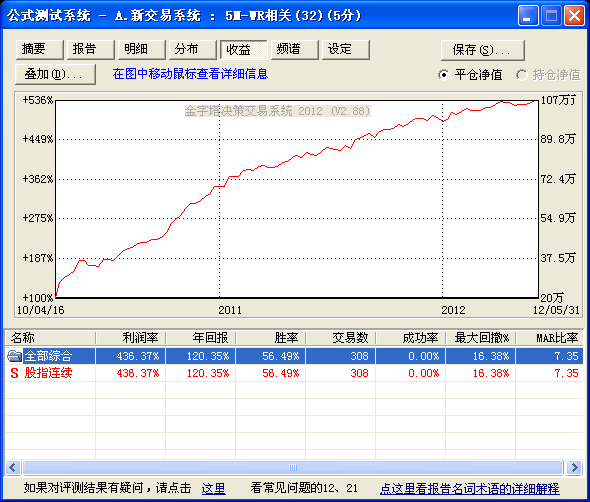The image size is (590, 502).
Task: Click the 2012 marker on chart axis
Action: 453,310
